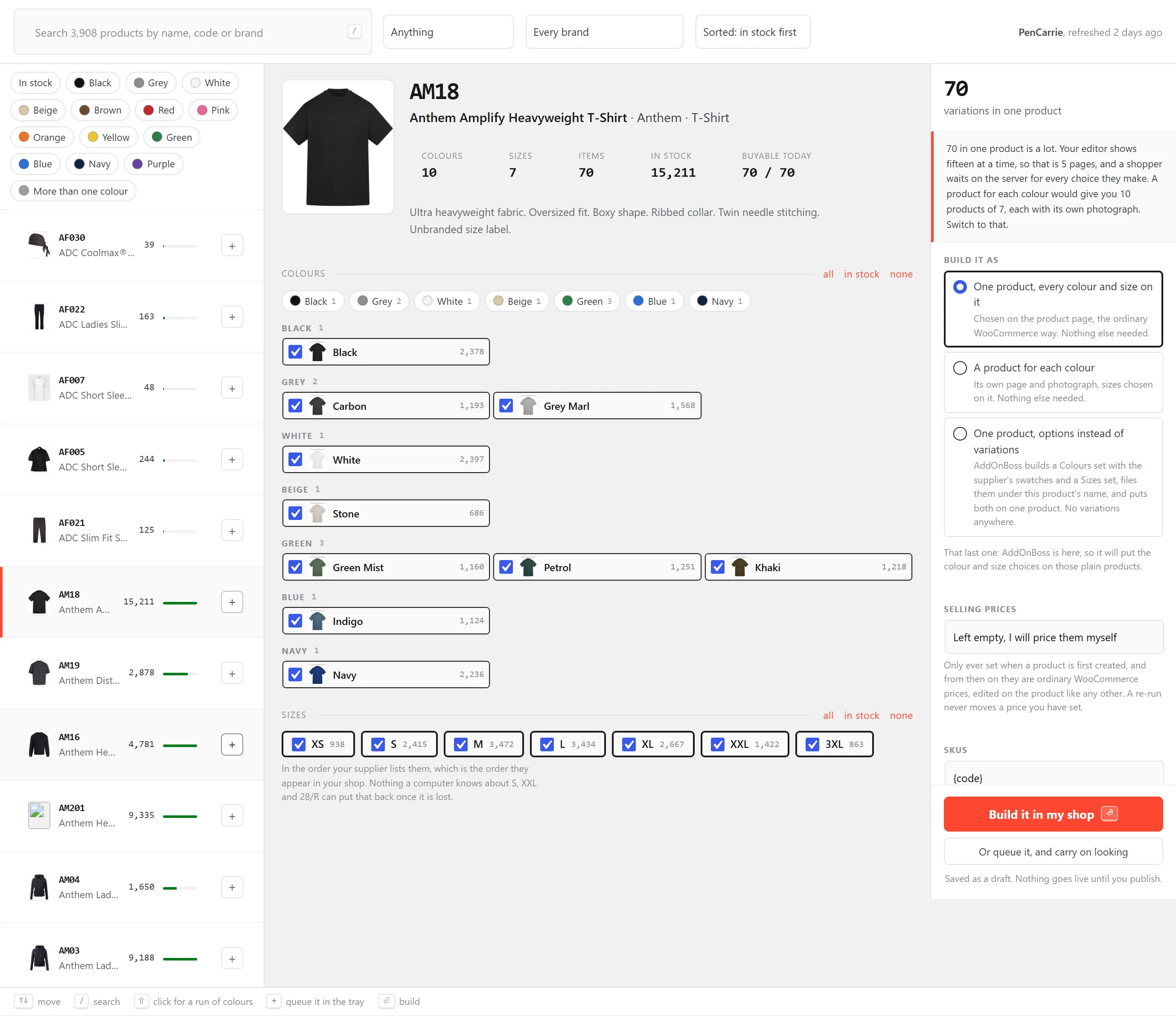
Task: Untick the Grey Marl checkbox
Action: pos(506,406)
